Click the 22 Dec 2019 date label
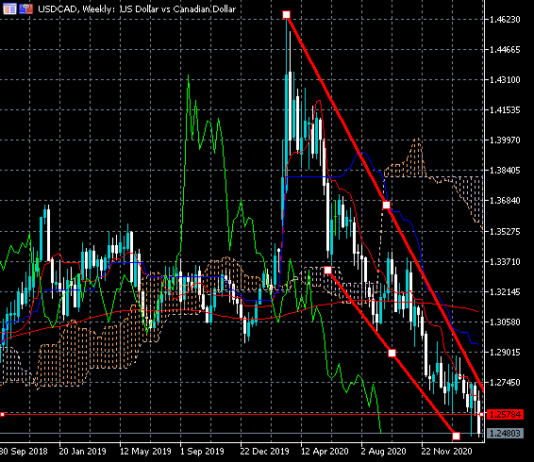534x462 pixels. coord(265,451)
